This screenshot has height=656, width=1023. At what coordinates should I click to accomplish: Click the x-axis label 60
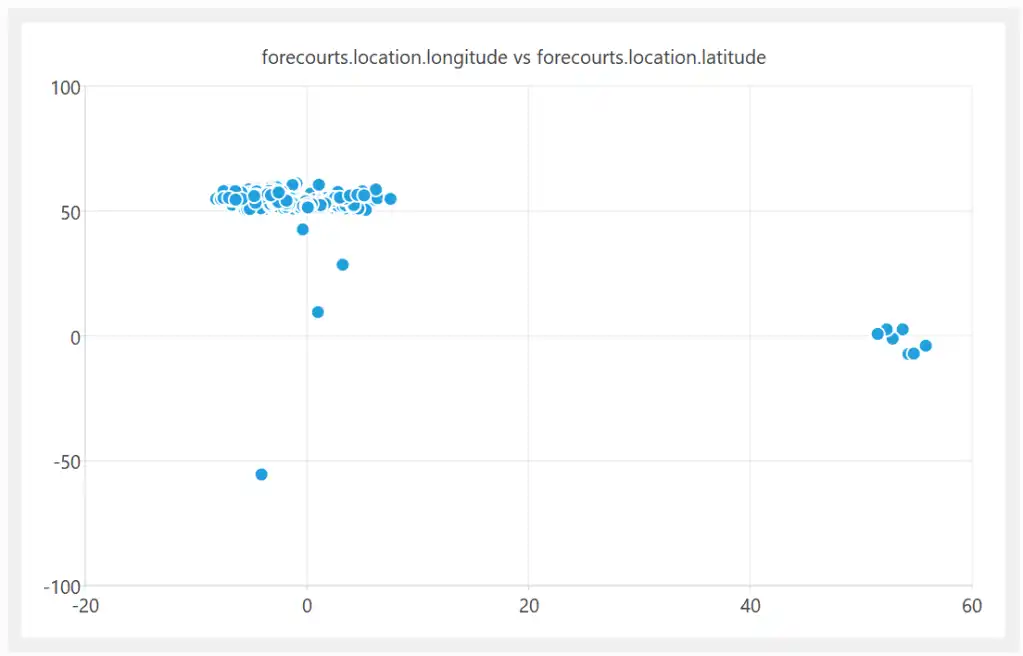coord(971,606)
